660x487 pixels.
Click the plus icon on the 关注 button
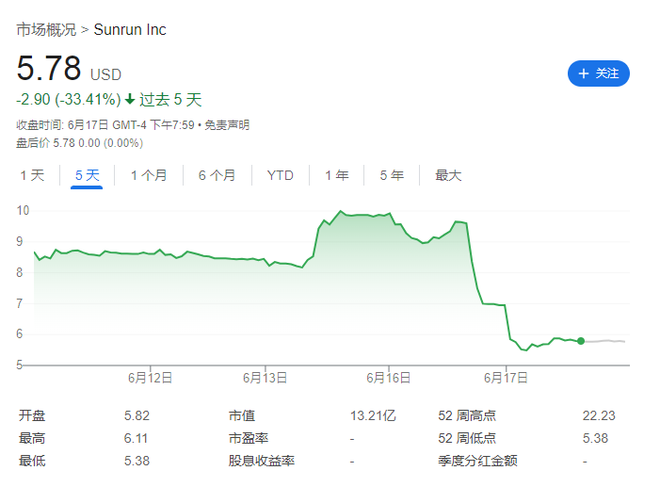(x=583, y=74)
